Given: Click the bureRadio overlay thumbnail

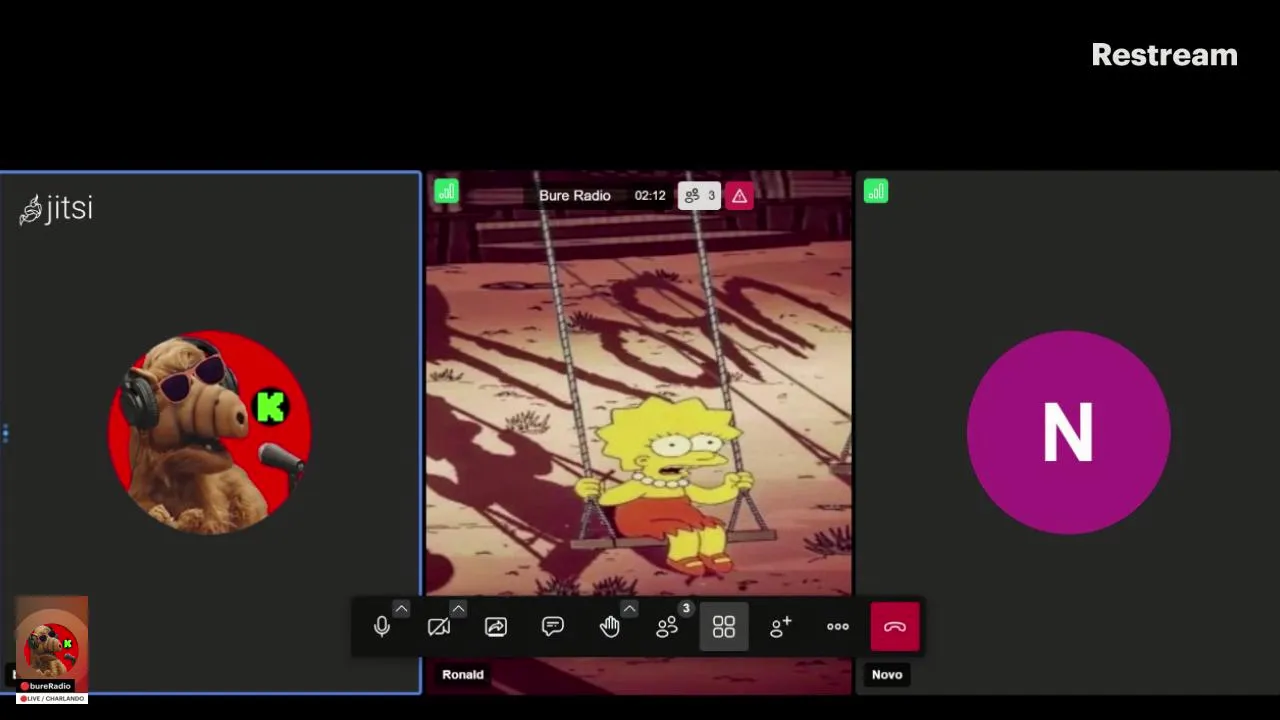Looking at the screenshot, I should 52,650.
